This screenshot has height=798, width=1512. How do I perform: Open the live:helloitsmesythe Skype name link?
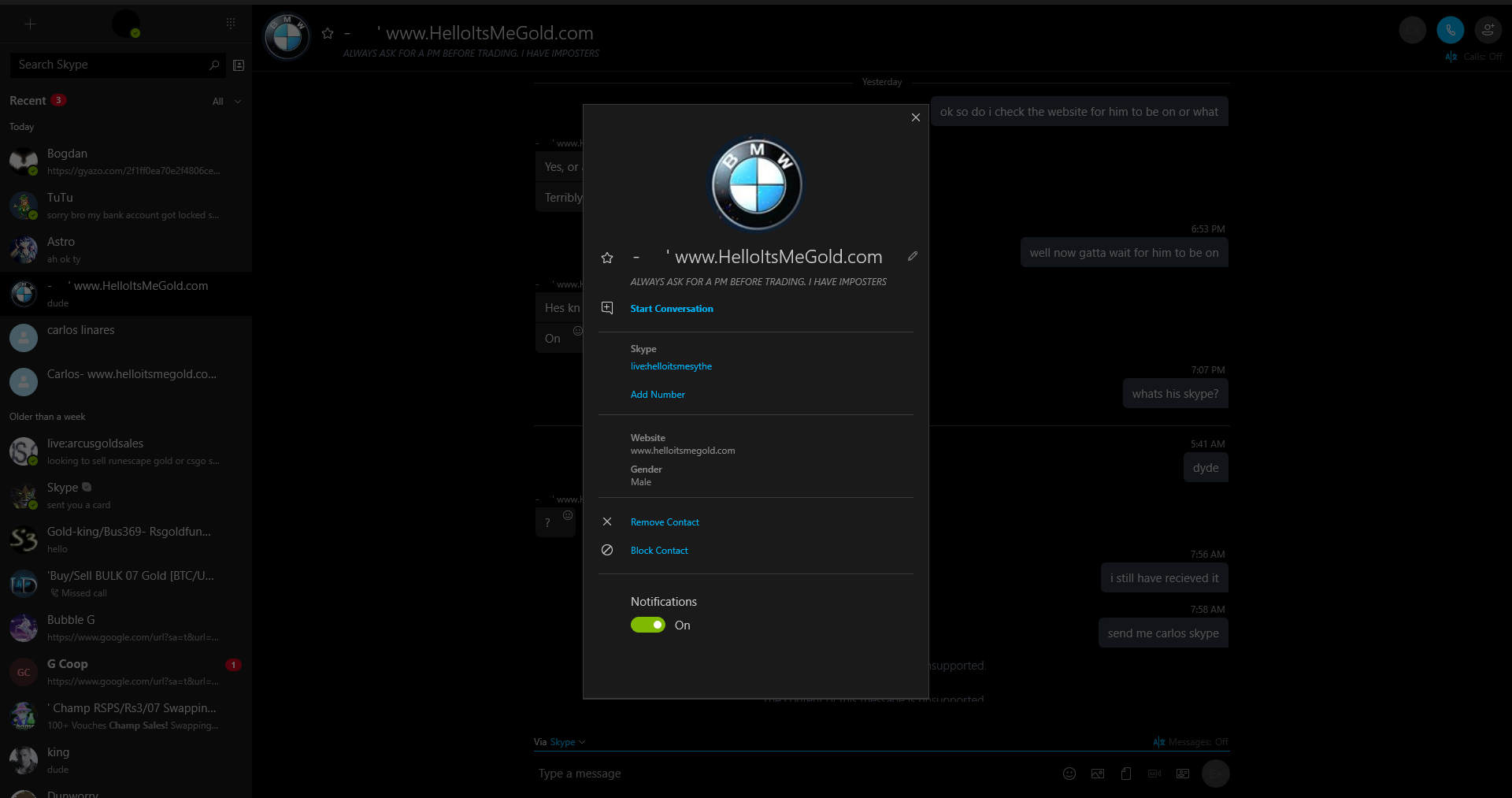pyautogui.click(x=671, y=366)
